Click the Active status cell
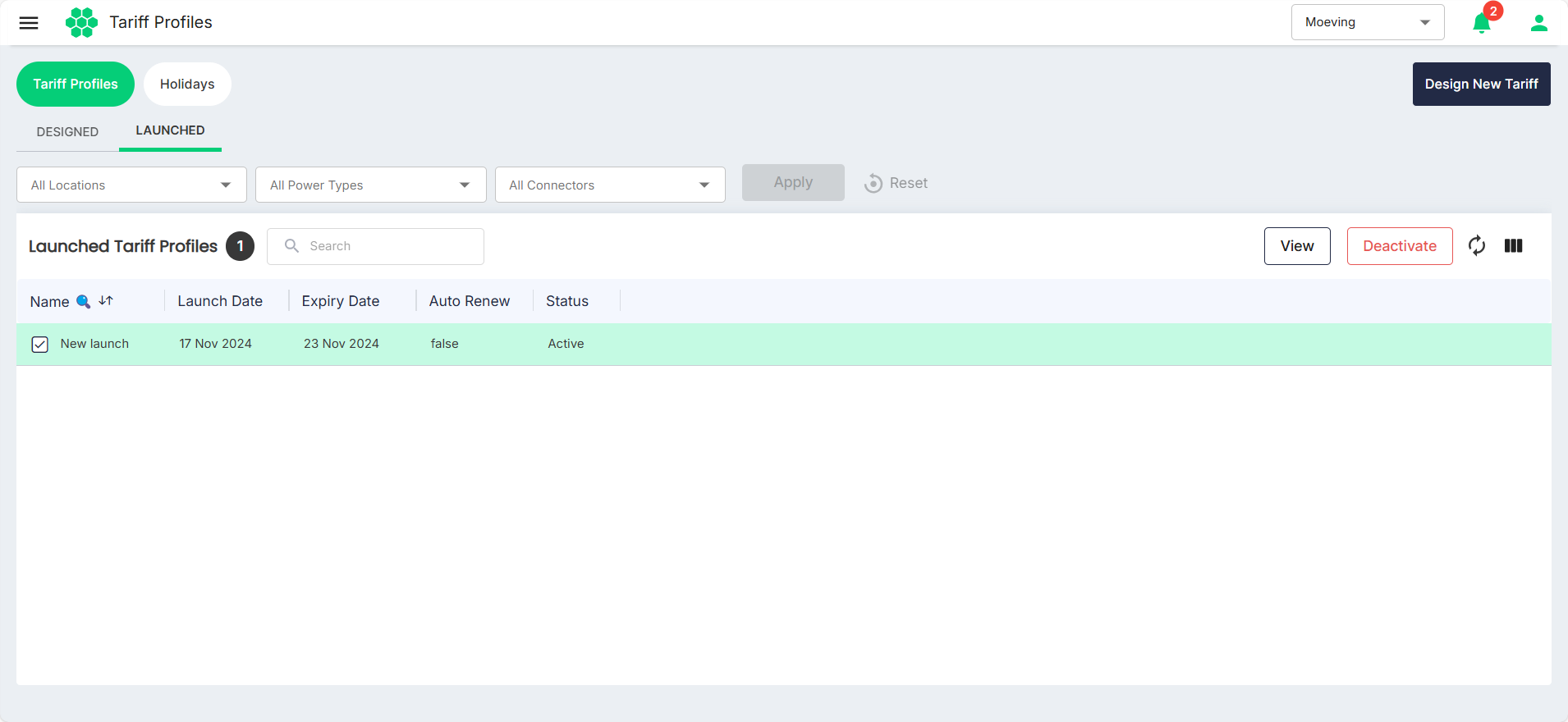The height and width of the screenshot is (722, 1568). [566, 344]
